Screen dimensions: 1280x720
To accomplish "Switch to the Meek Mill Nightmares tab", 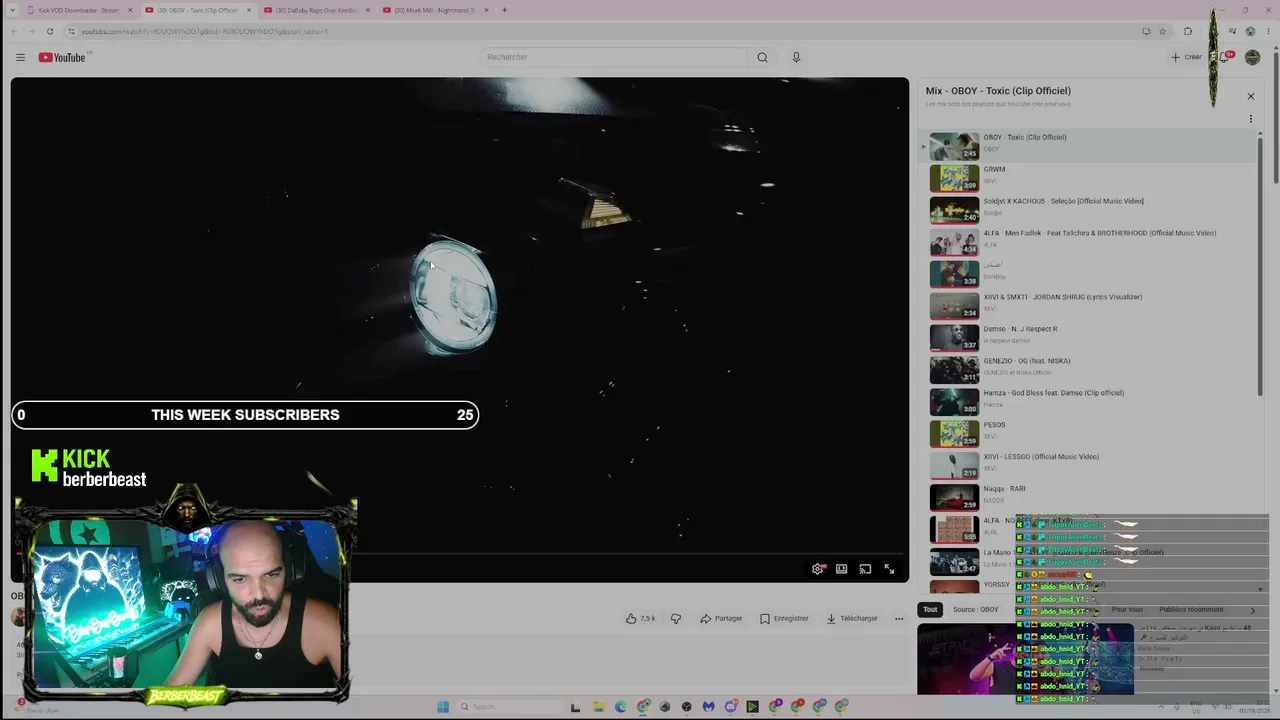I will [434, 10].
